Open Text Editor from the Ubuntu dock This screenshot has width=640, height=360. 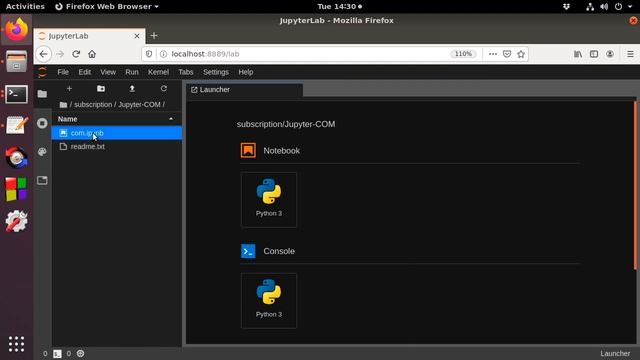click(x=16, y=125)
